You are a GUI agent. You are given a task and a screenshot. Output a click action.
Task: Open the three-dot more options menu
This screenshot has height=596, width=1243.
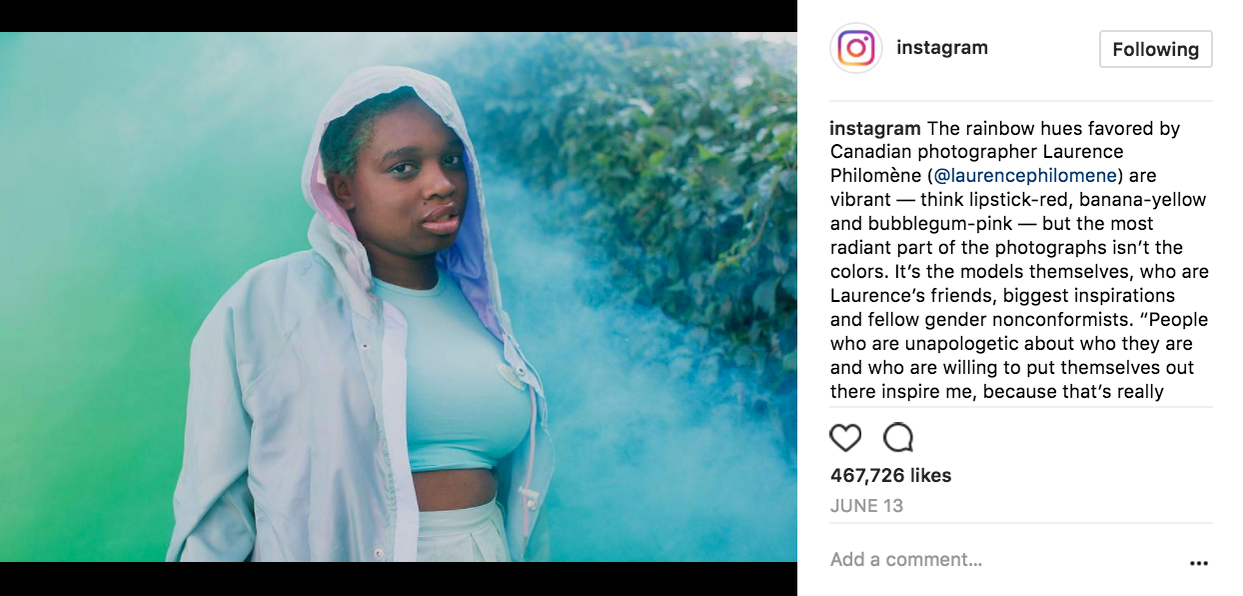(x=1199, y=563)
